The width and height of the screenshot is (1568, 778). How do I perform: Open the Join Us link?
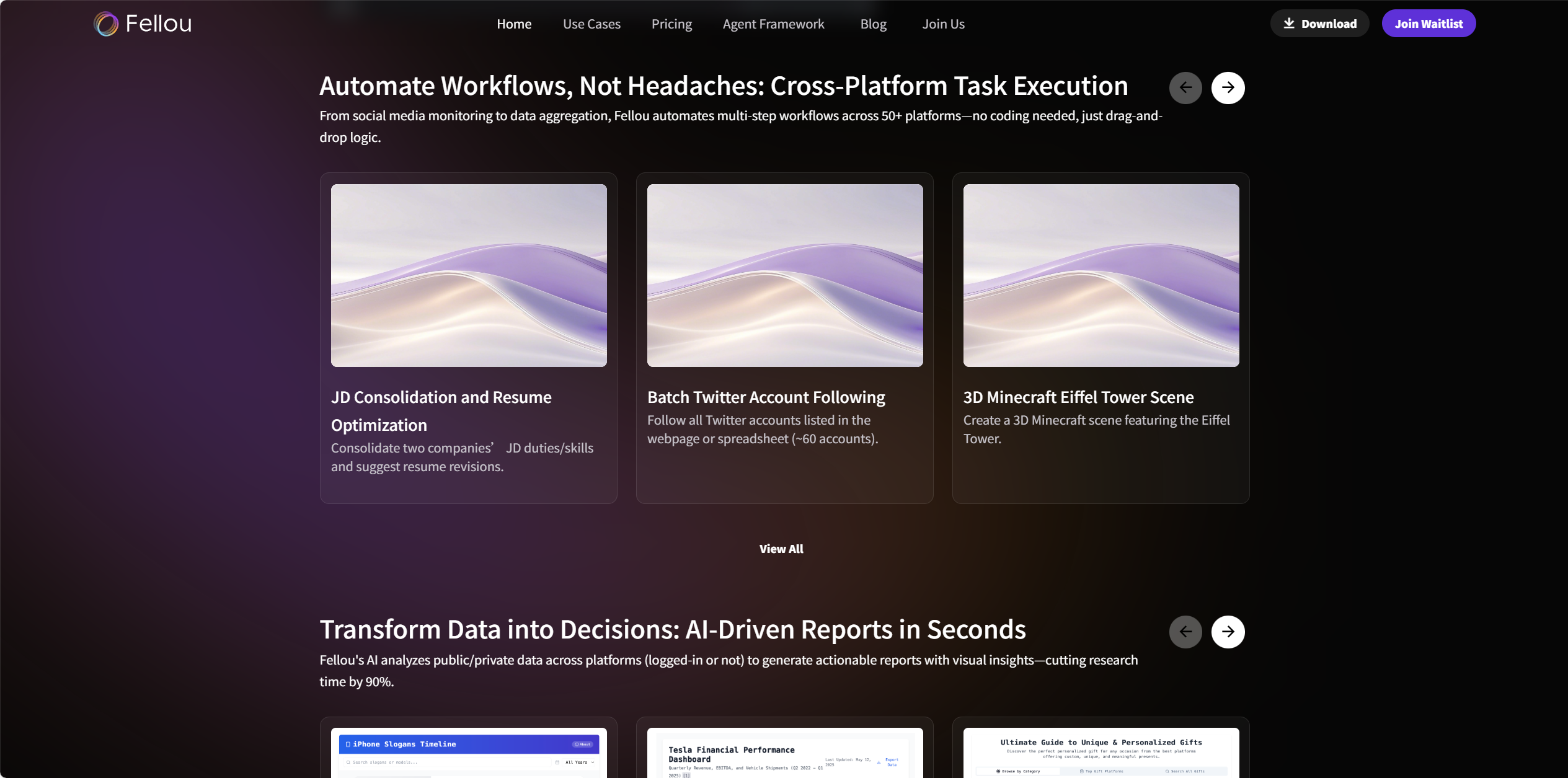click(943, 24)
